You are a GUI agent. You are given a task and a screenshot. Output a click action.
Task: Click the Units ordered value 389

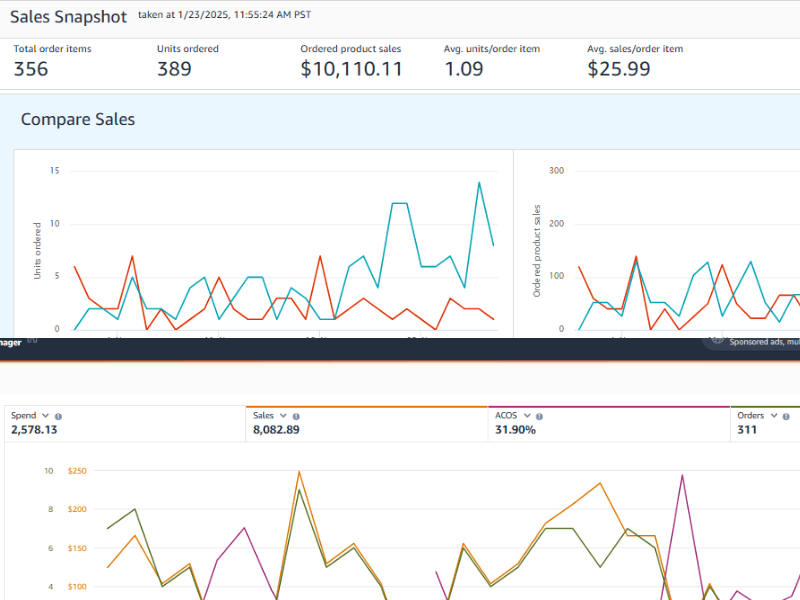[174, 69]
